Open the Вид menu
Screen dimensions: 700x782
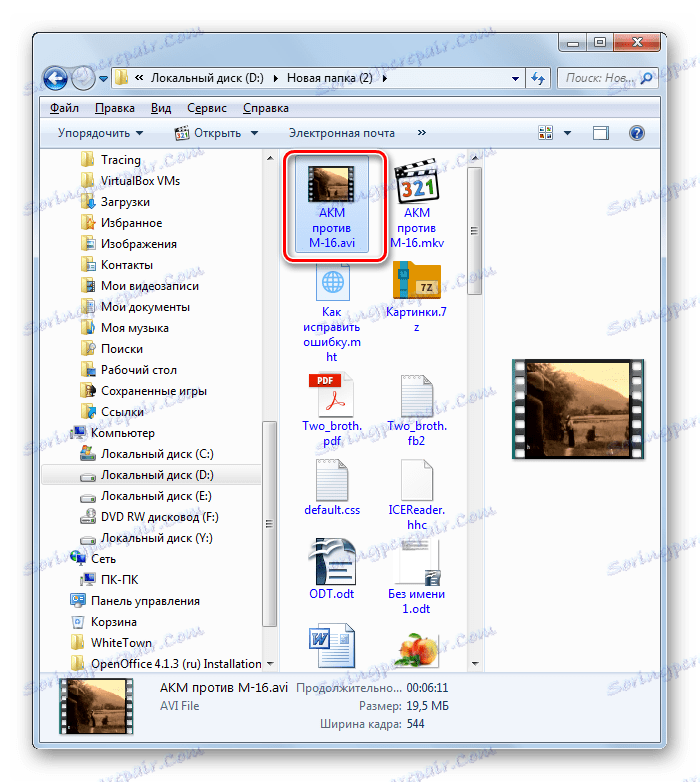161,108
